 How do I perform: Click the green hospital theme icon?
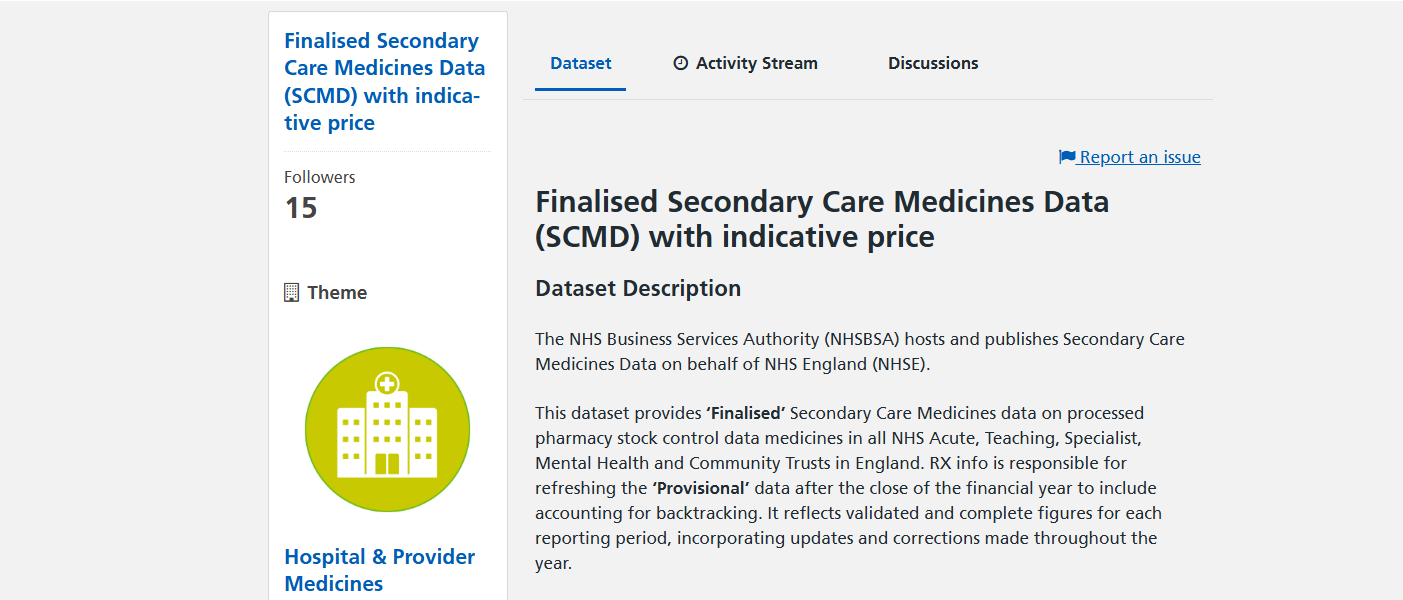point(387,430)
